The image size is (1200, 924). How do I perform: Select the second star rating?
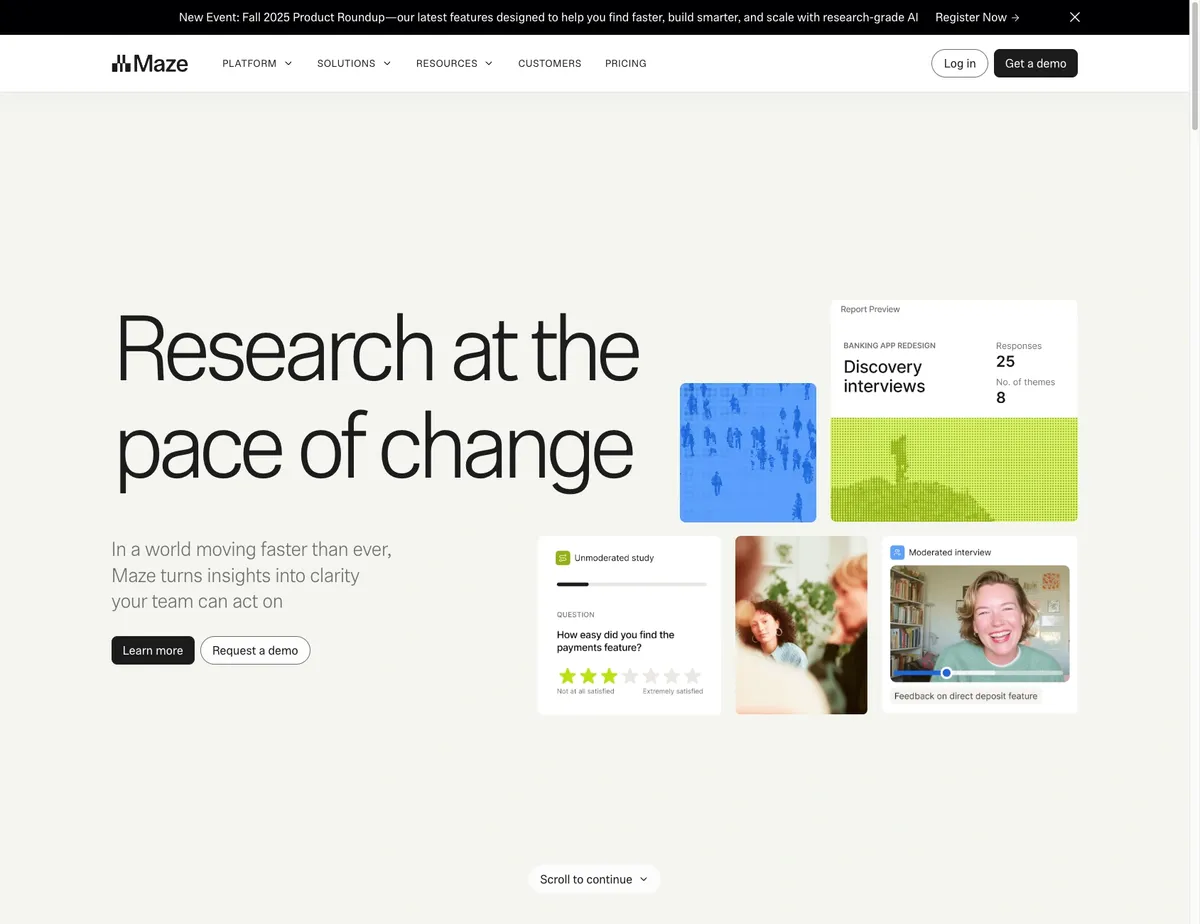[x=588, y=676]
